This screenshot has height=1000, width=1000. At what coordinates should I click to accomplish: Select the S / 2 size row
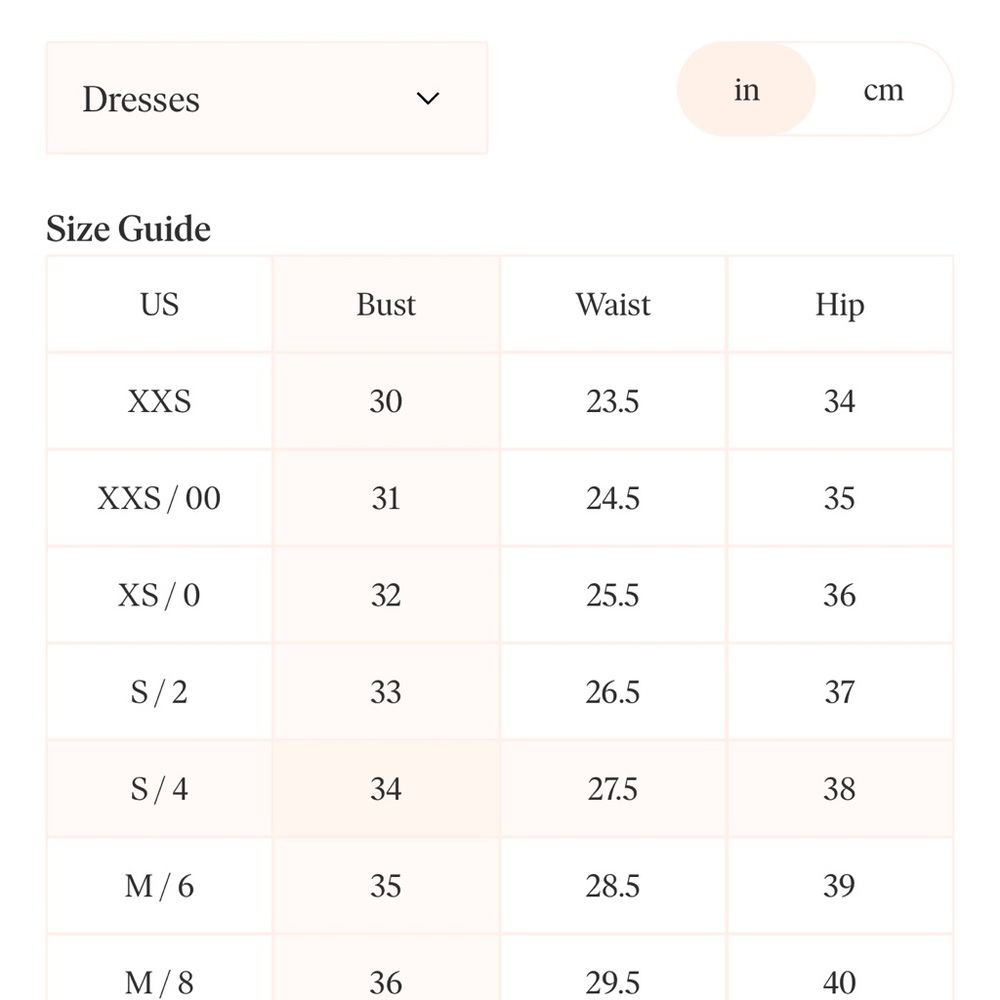500,692
